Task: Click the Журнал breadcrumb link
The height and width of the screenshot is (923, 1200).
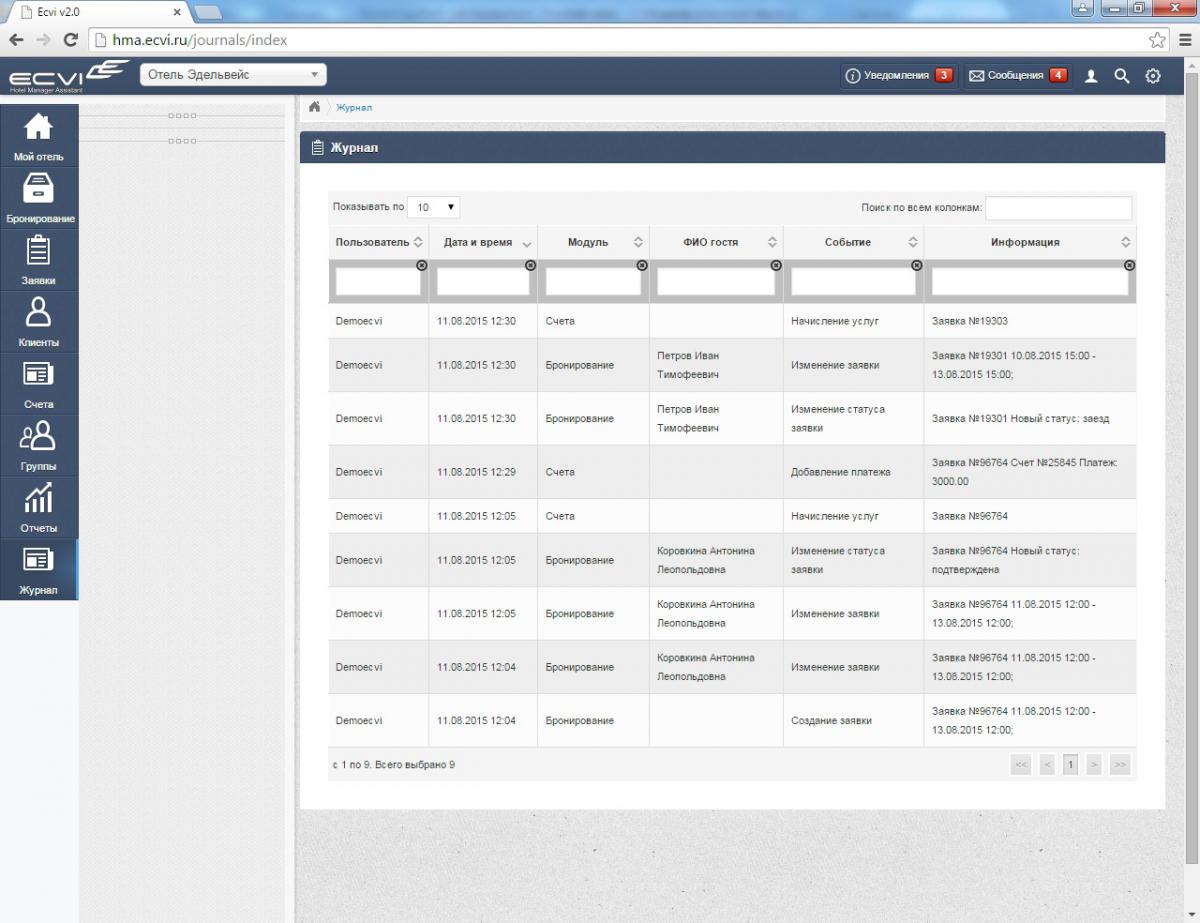Action: pyautogui.click(x=354, y=107)
